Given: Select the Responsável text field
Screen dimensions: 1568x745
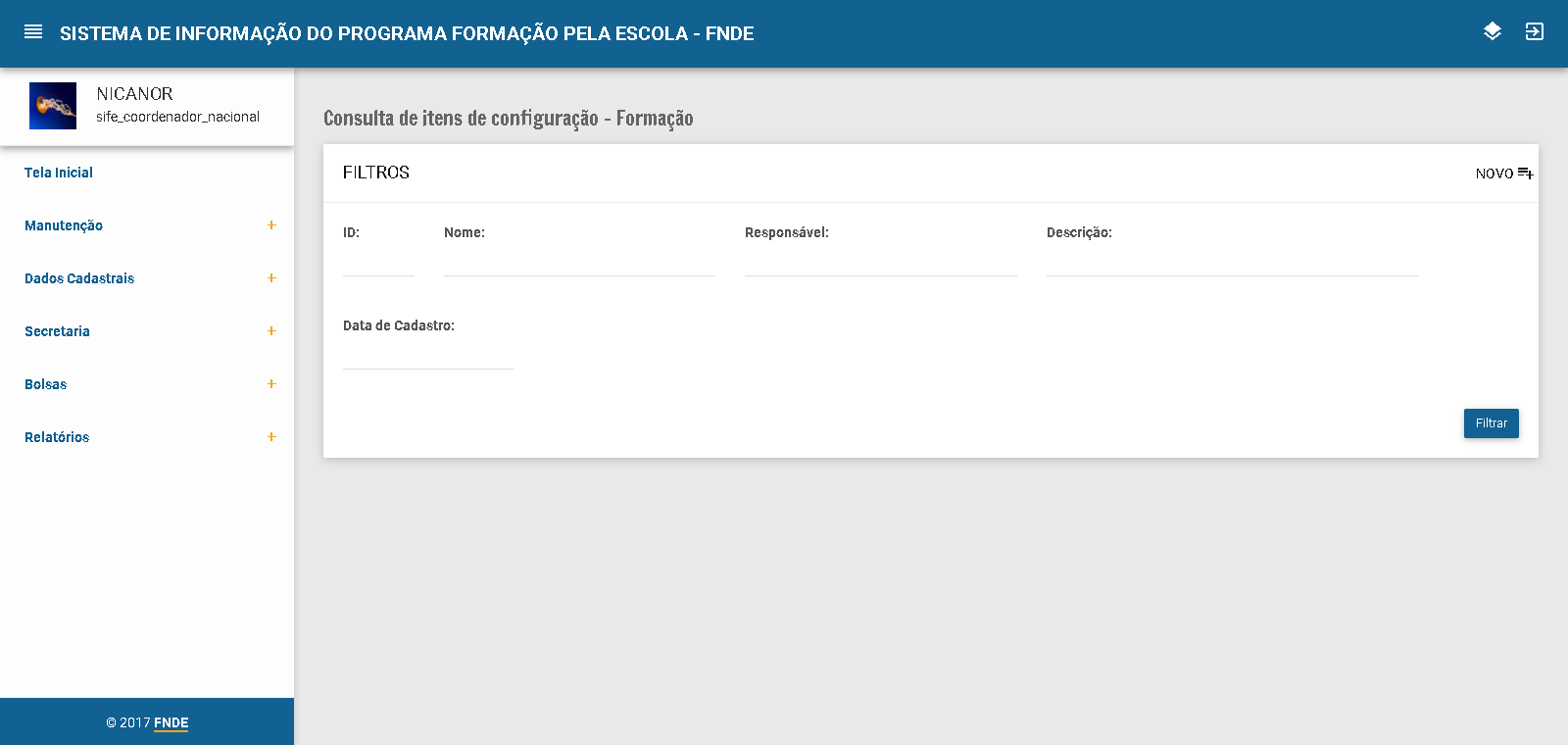Looking at the screenshot, I should point(880,263).
